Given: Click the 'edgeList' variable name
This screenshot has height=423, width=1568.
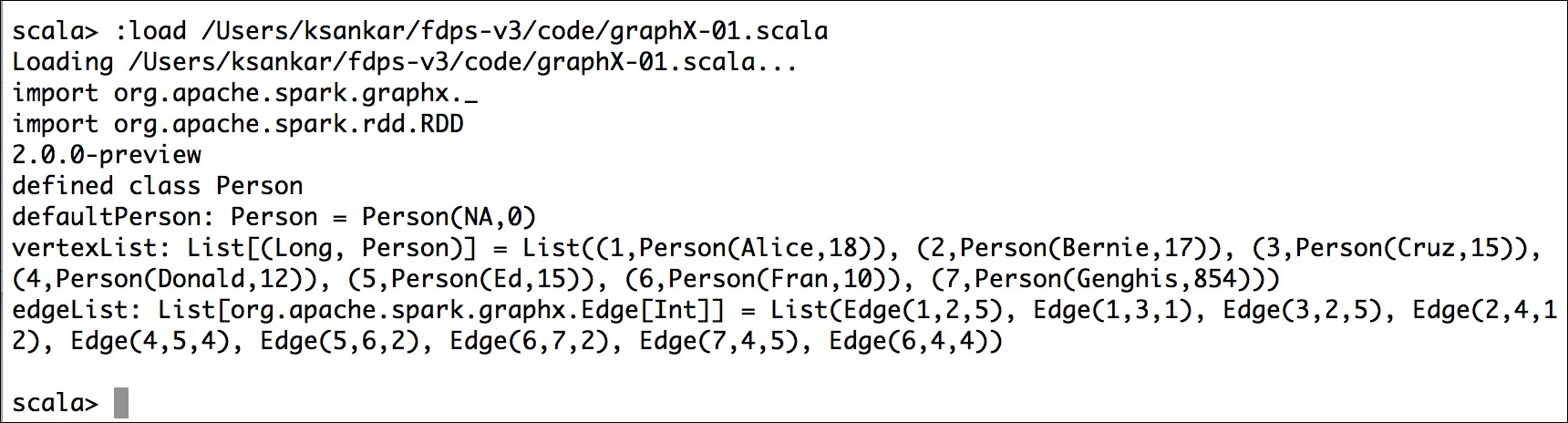Looking at the screenshot, I should pos(70,310).
